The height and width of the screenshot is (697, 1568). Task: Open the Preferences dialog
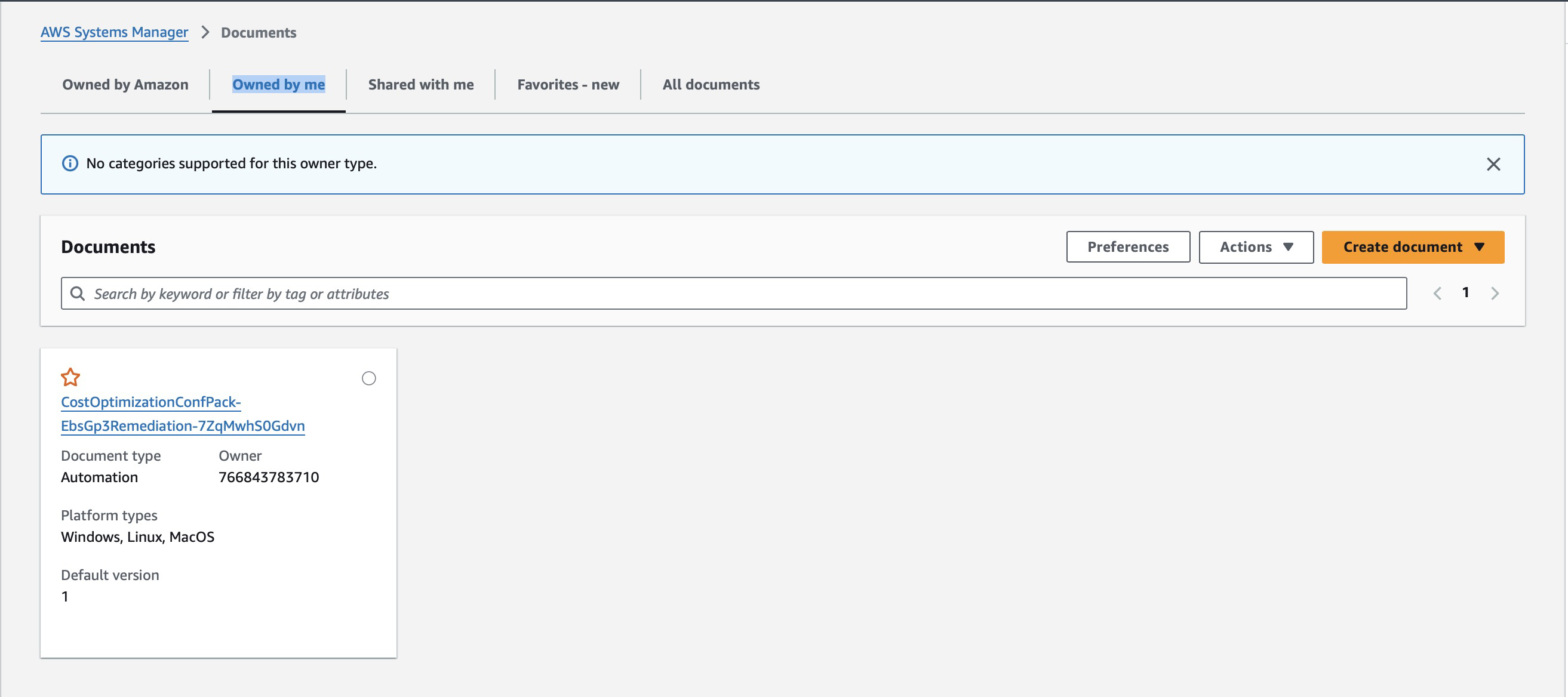coord(1127,247)
